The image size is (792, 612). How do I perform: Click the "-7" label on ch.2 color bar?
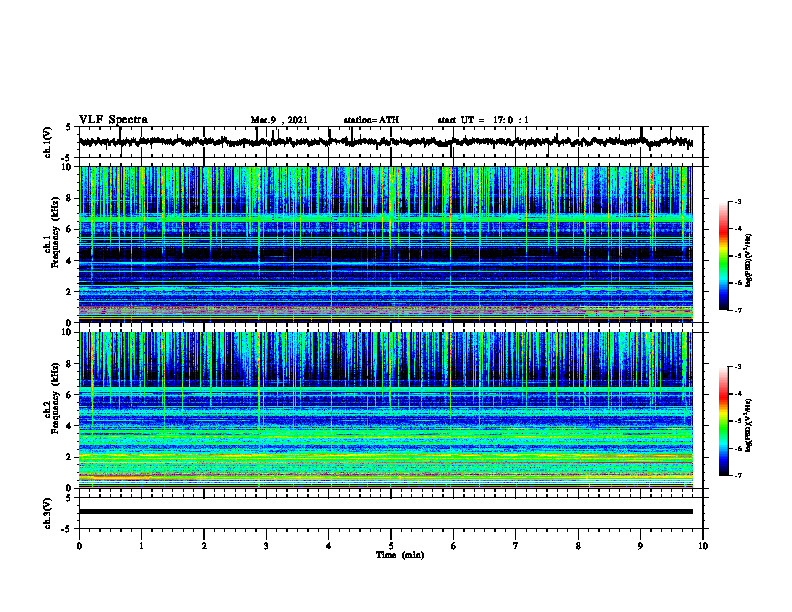pos(738,475)
